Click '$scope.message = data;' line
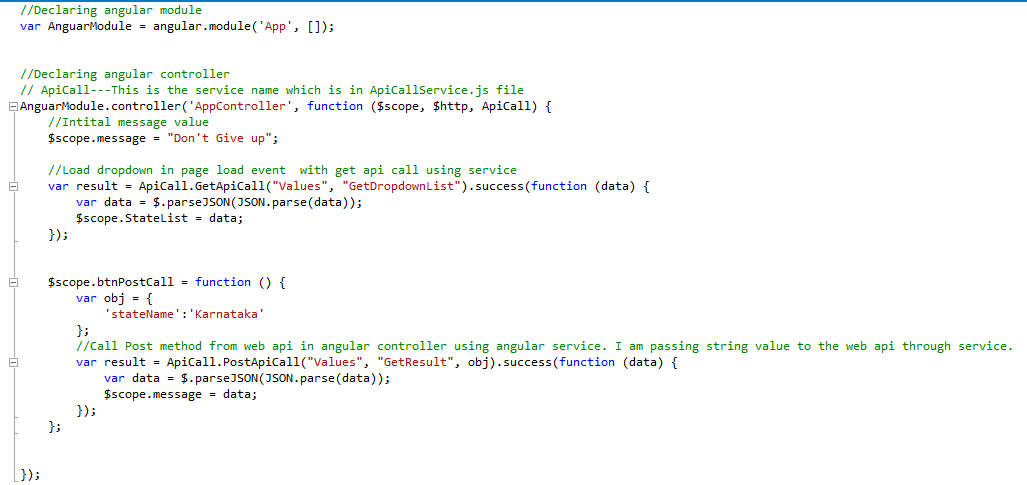 (181, 395)
